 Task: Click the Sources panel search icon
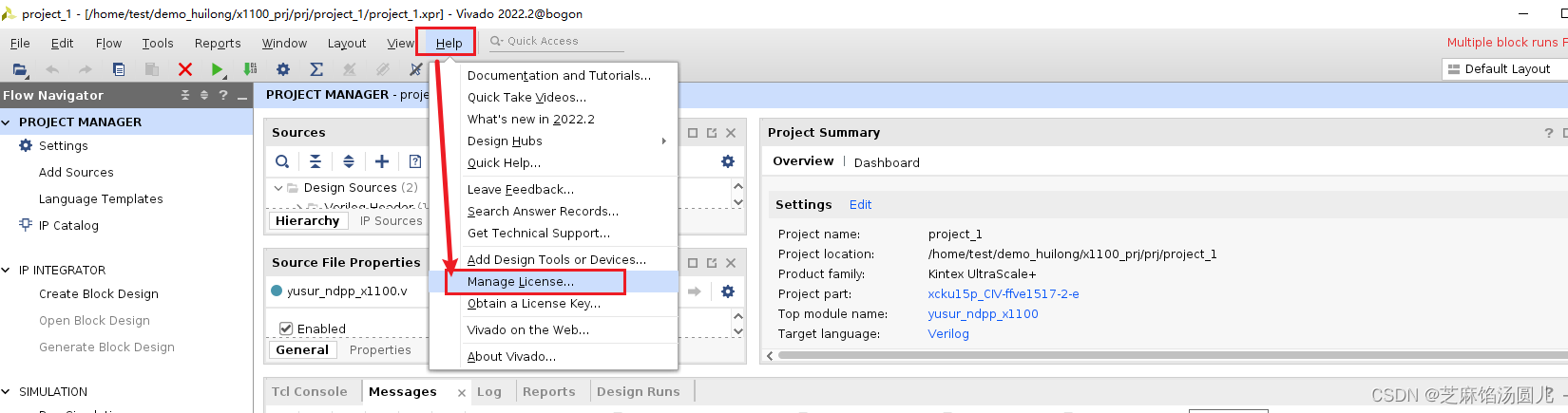click(x=282, y=161)
